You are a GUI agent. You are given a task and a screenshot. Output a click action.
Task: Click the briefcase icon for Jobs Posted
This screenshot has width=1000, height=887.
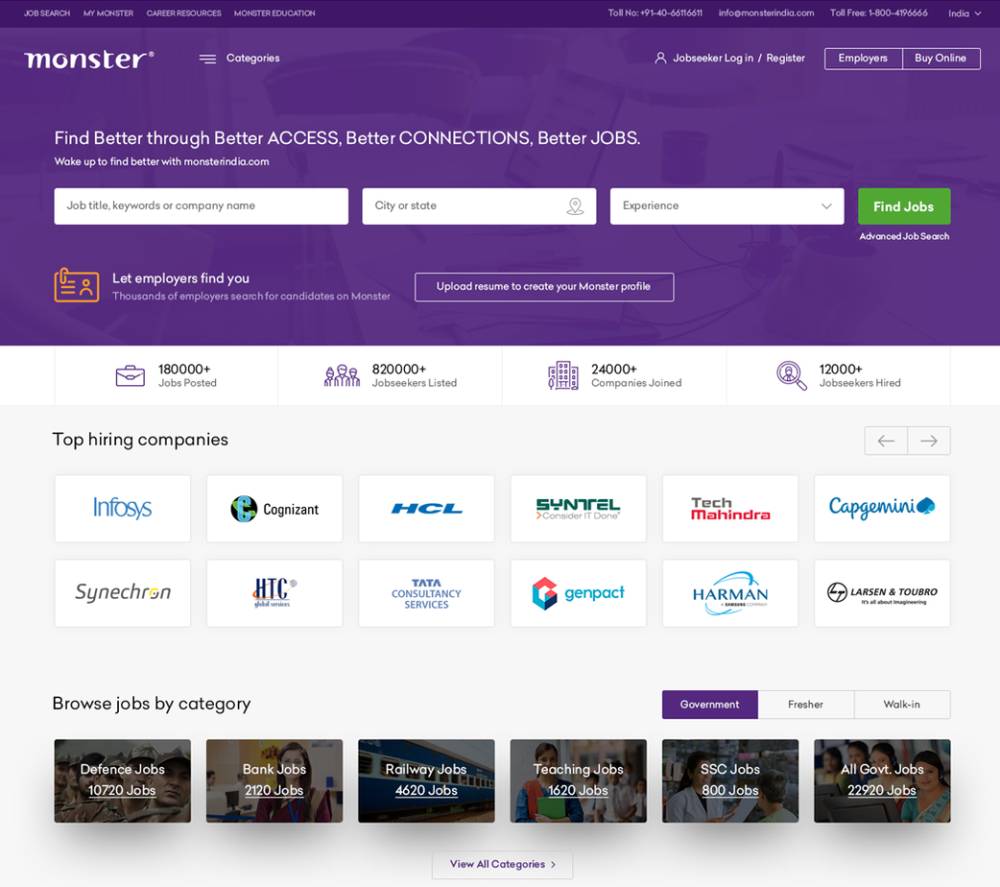pyautogui.click(x=130, y=376)
